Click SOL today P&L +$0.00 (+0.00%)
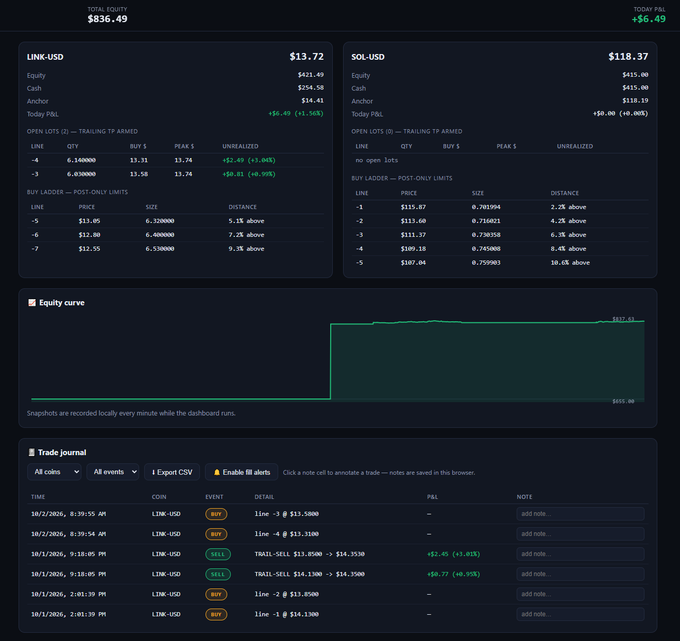The height and width of the screenshot is (641, 680). pos(621,114)
